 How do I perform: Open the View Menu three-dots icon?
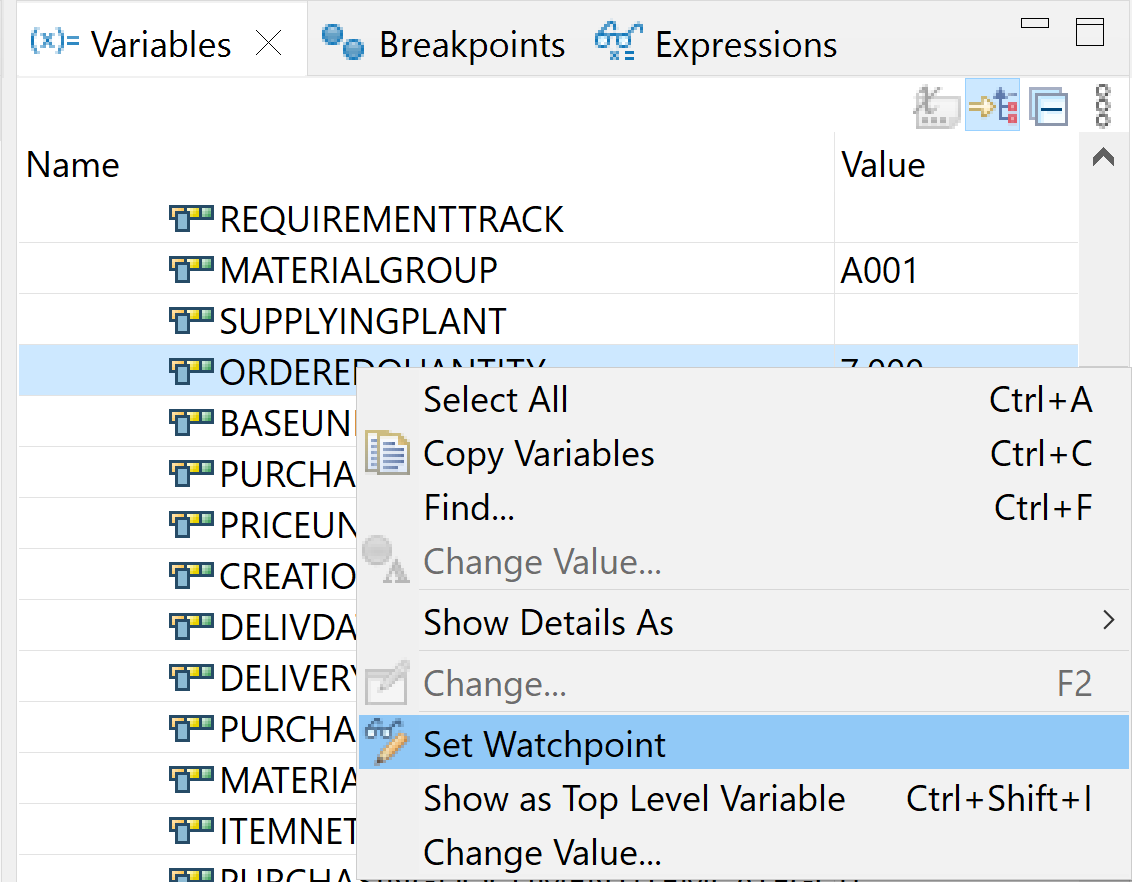click(1102, 106)
